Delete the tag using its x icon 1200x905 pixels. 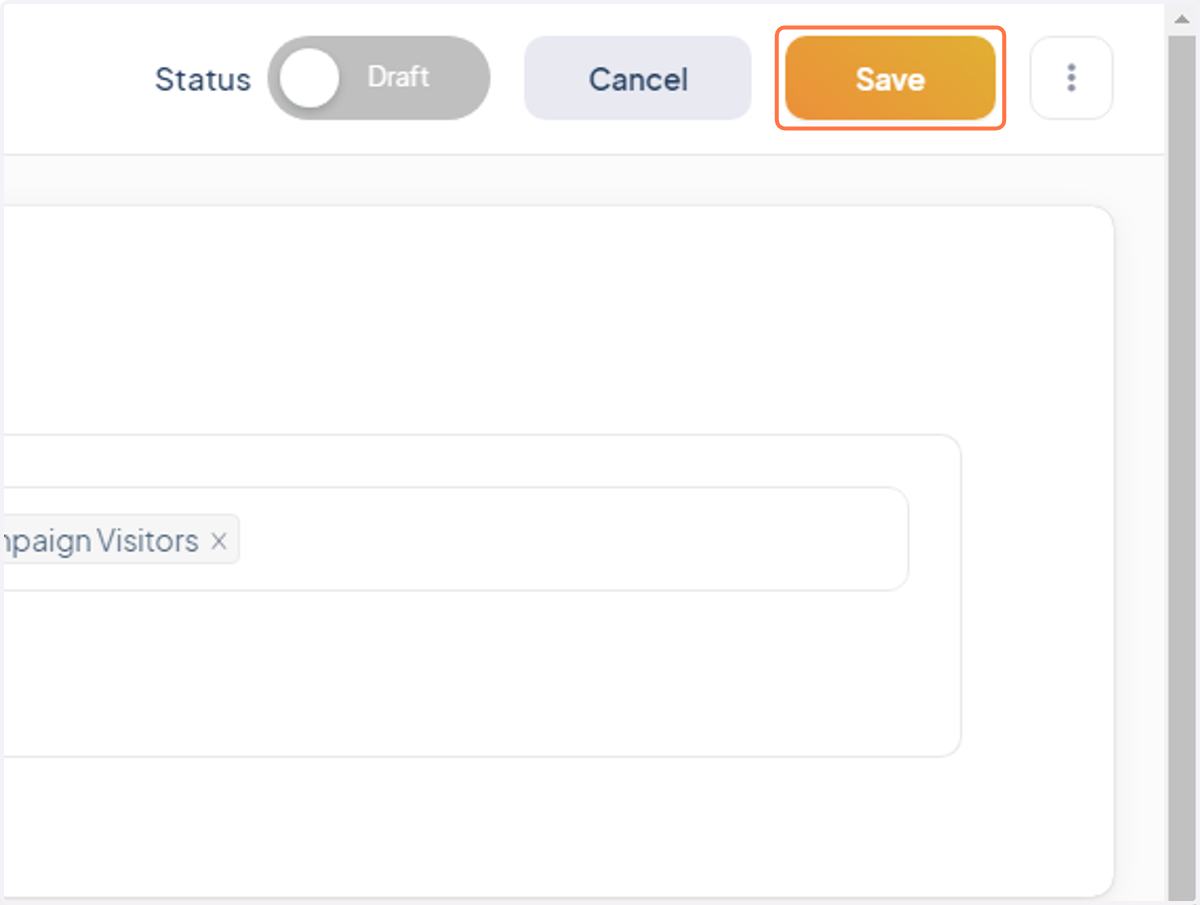pyautogui.click(x=219, y=542)
